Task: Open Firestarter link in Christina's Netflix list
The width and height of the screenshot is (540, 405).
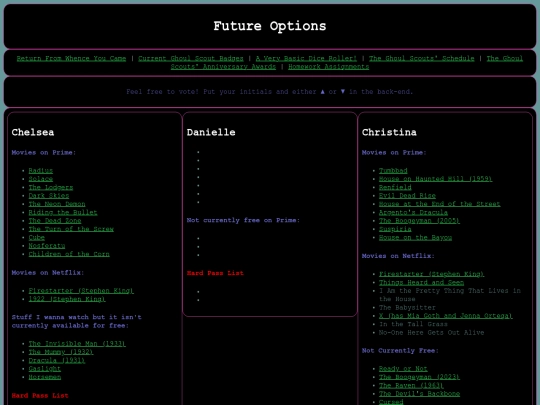Action: point(432,274)
